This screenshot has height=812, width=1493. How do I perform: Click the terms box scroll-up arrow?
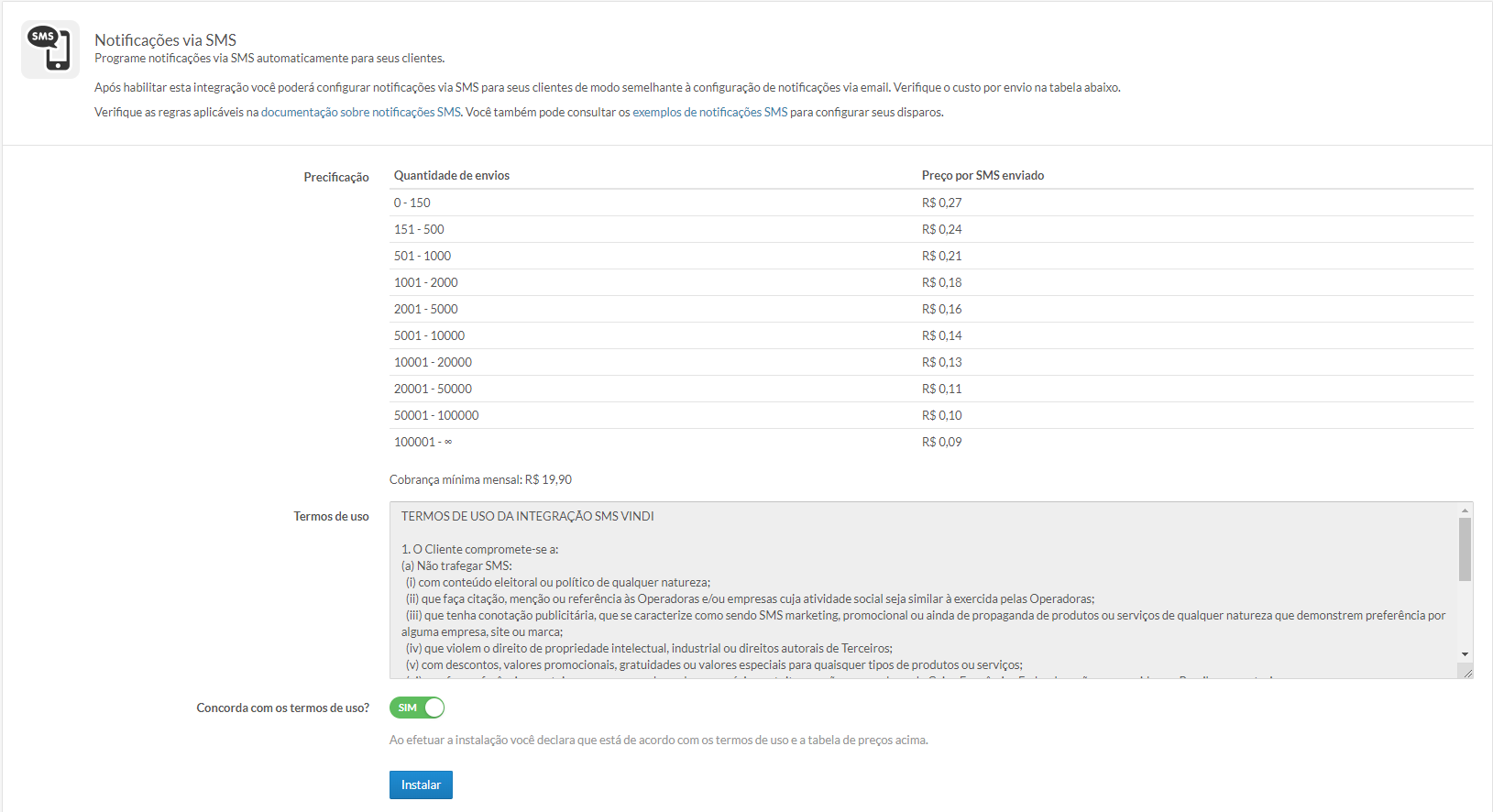tap(1465, 510)
